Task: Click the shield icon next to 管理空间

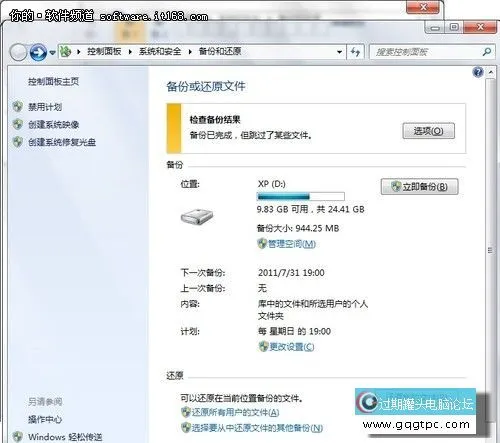Action: tap(262, 244)
